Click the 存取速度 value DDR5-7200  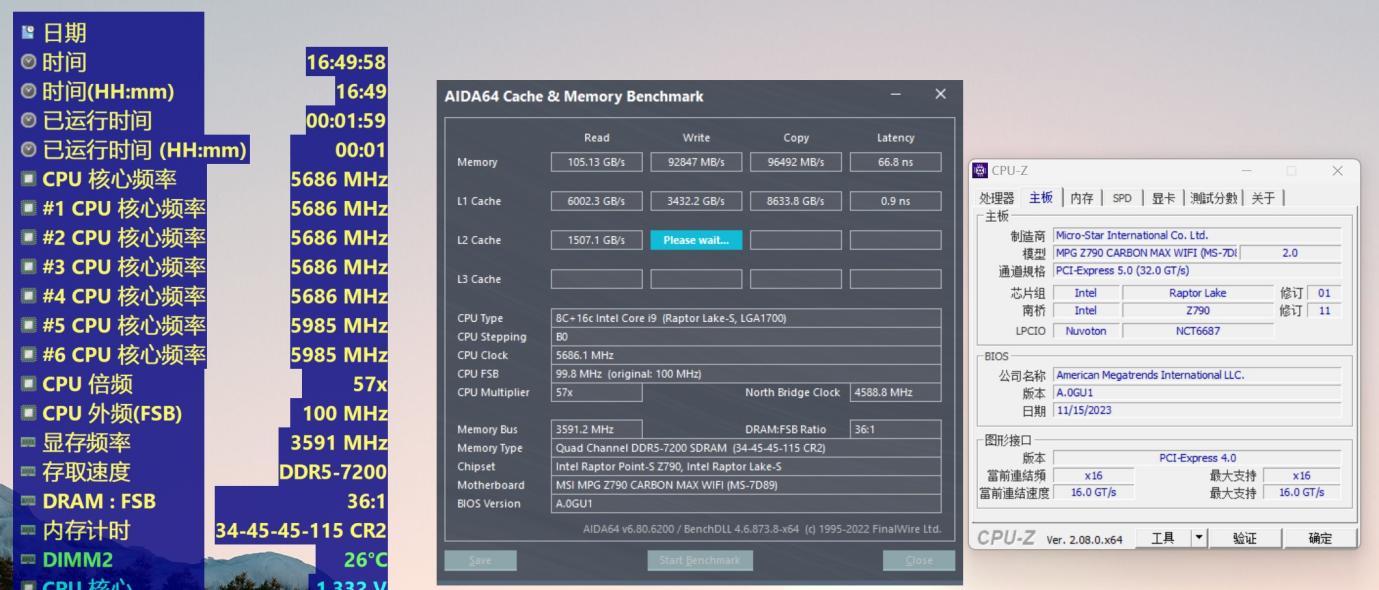332,472
